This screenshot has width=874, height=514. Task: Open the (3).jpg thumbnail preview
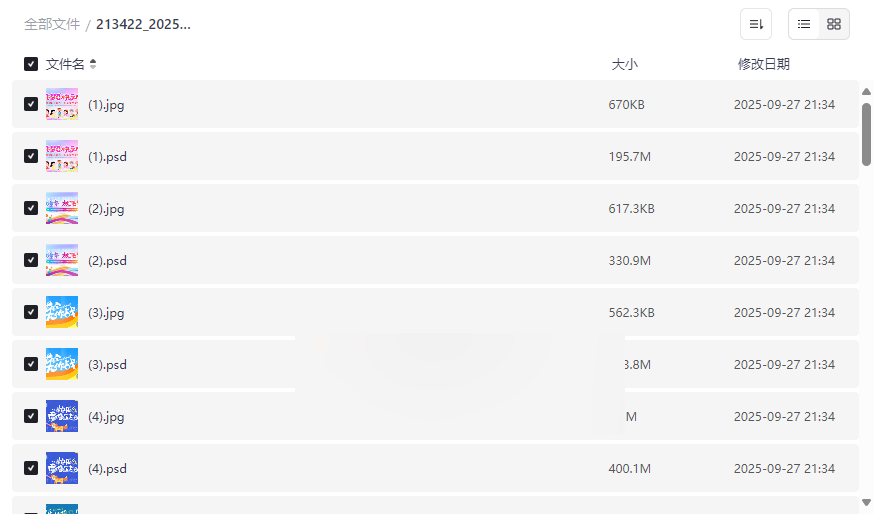tap(62, 312)
